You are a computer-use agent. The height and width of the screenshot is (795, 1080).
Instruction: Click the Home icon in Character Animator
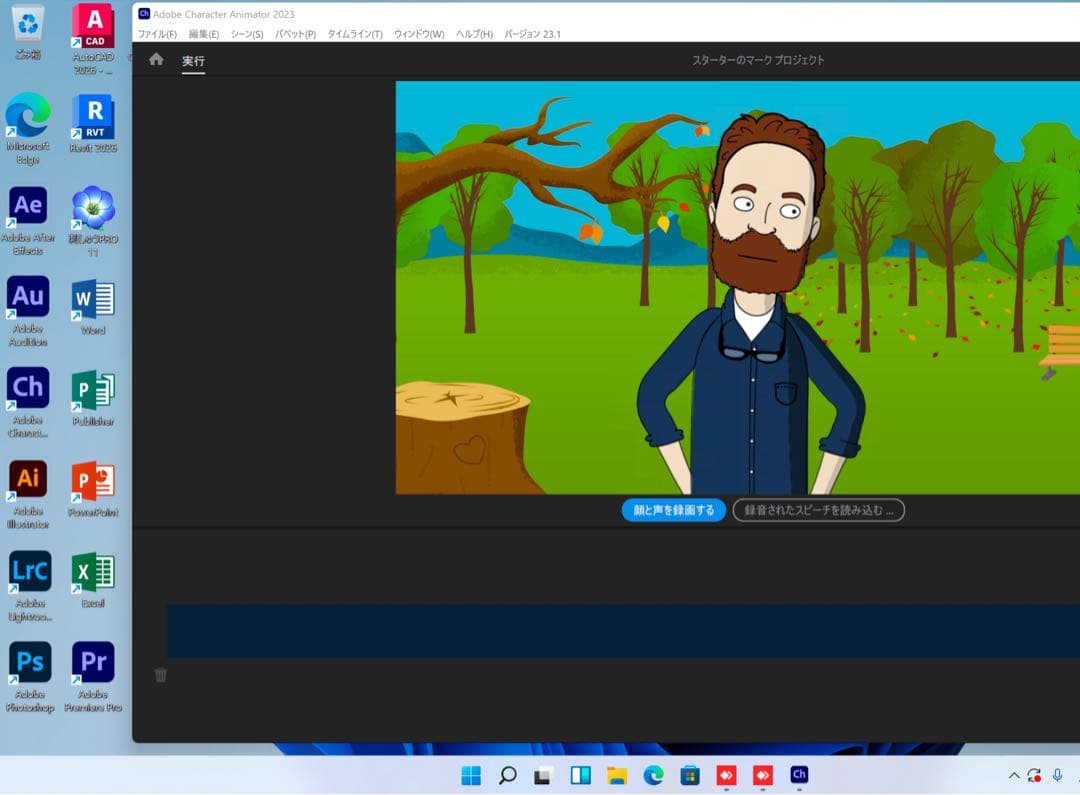pyautogui.click(x=156, y=60)
